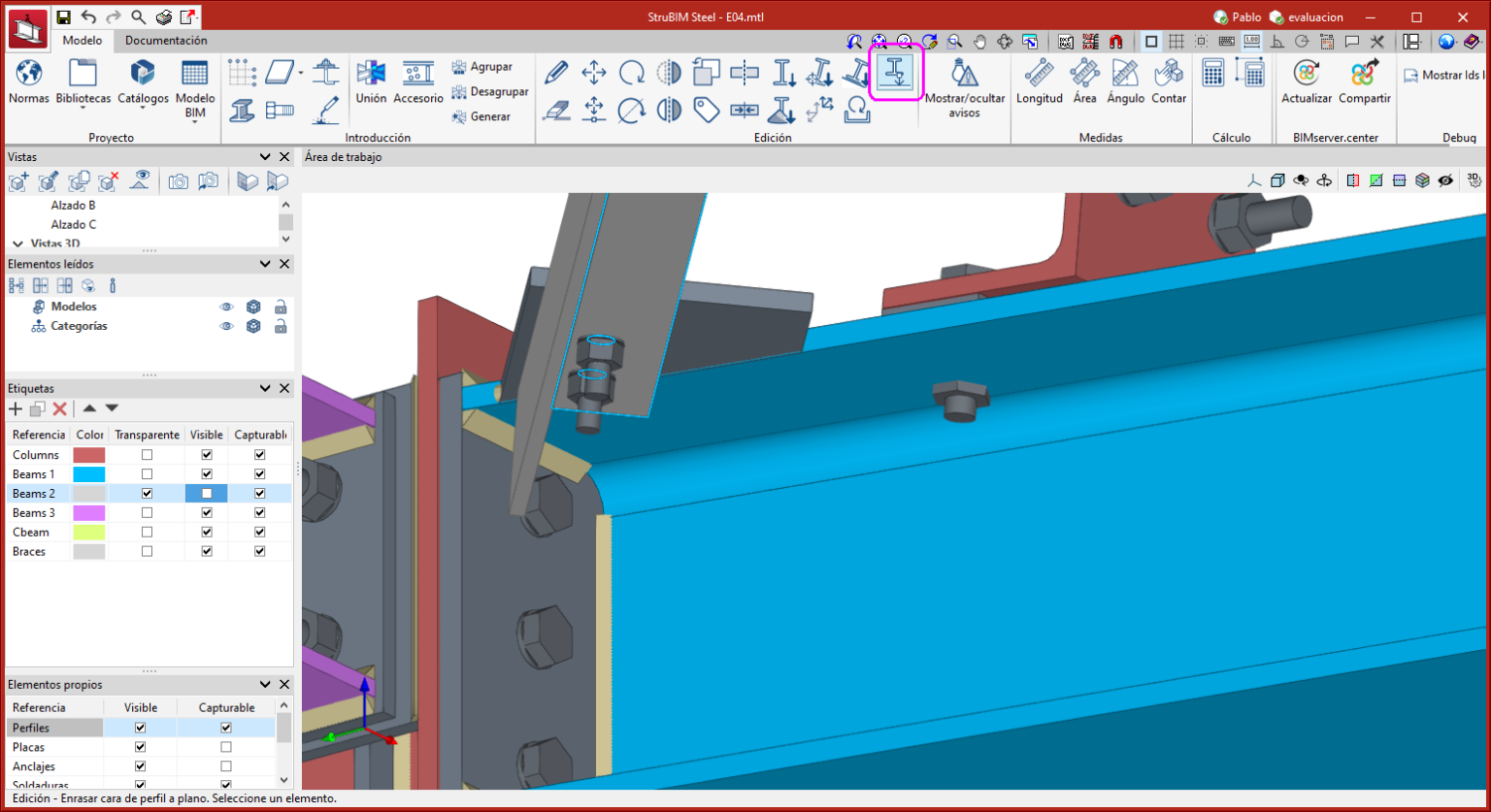Open the Catálogos tool

[143, 74]
